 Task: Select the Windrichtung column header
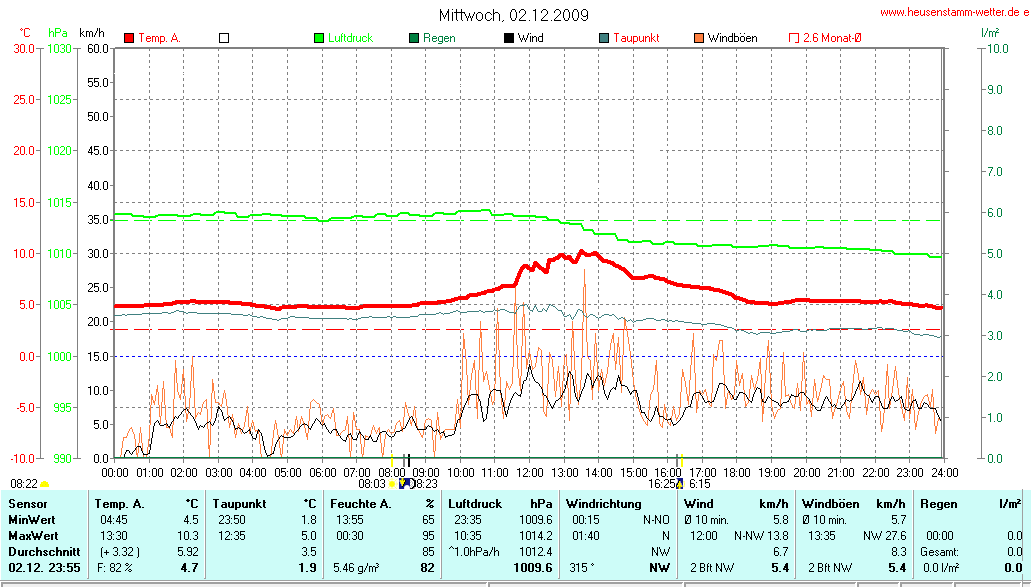[603, 504]
